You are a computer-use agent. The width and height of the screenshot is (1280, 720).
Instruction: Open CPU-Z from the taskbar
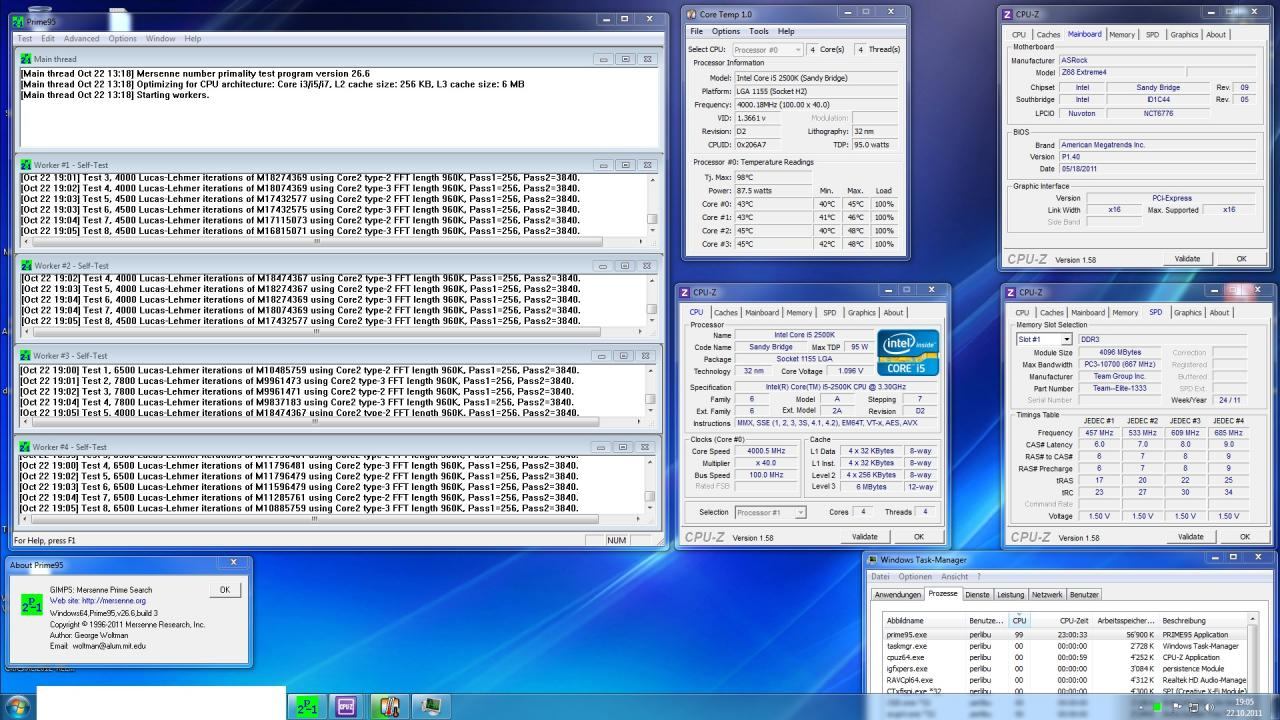pos(346,707)
